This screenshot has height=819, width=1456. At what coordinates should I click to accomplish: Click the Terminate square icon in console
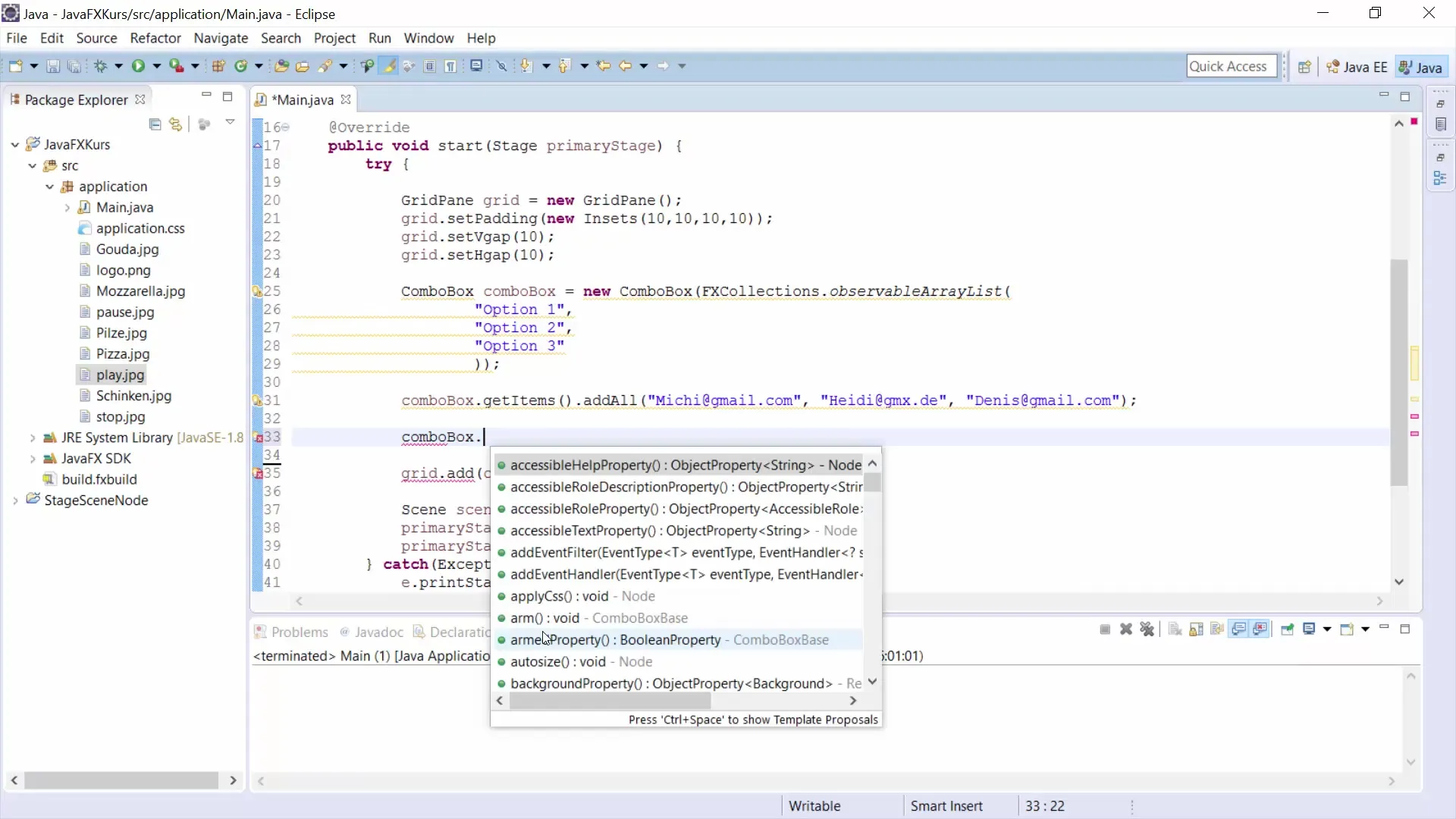coord(1105,629)
